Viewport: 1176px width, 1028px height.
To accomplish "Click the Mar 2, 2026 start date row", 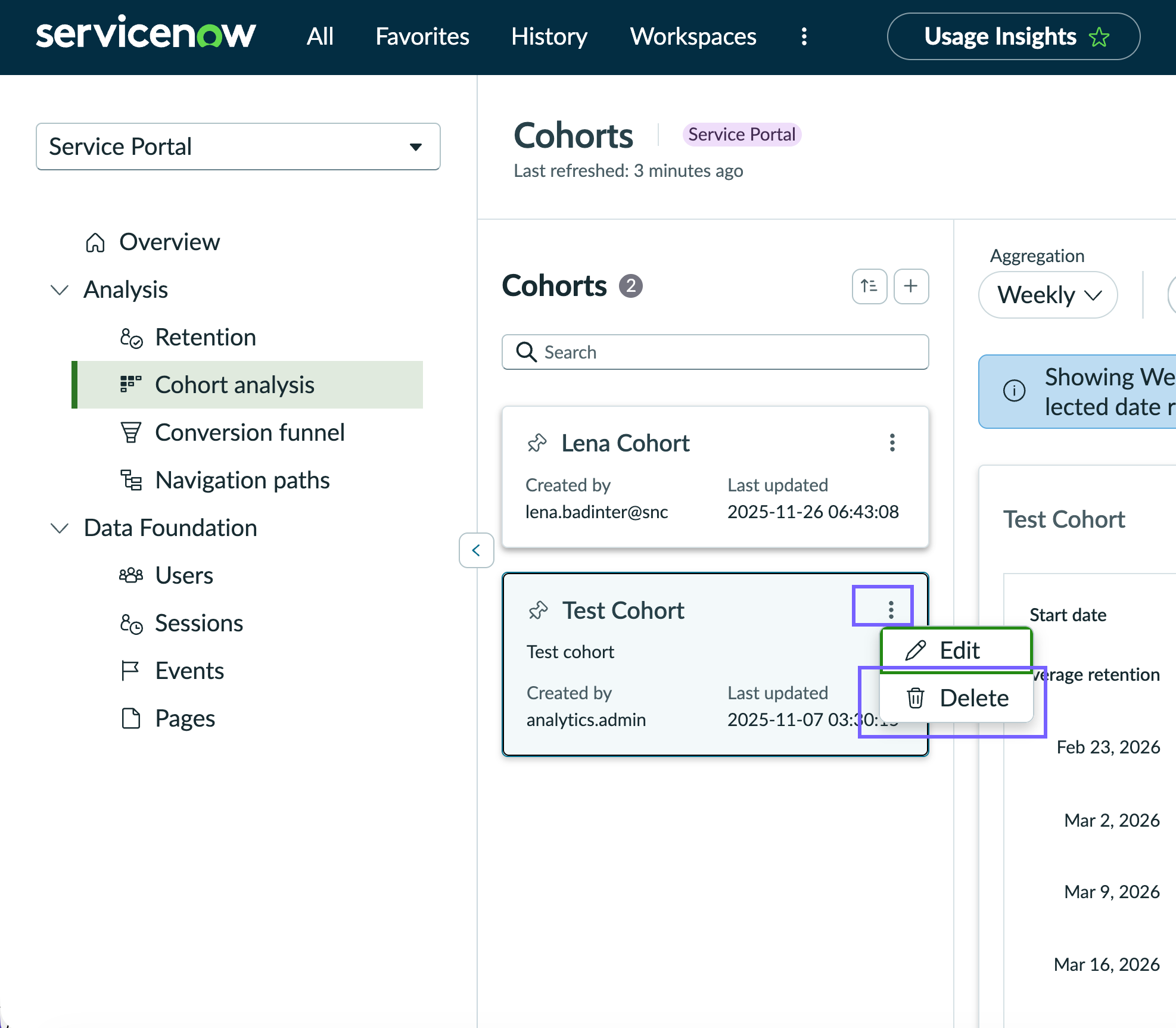I will click(x=1112, y=820).
